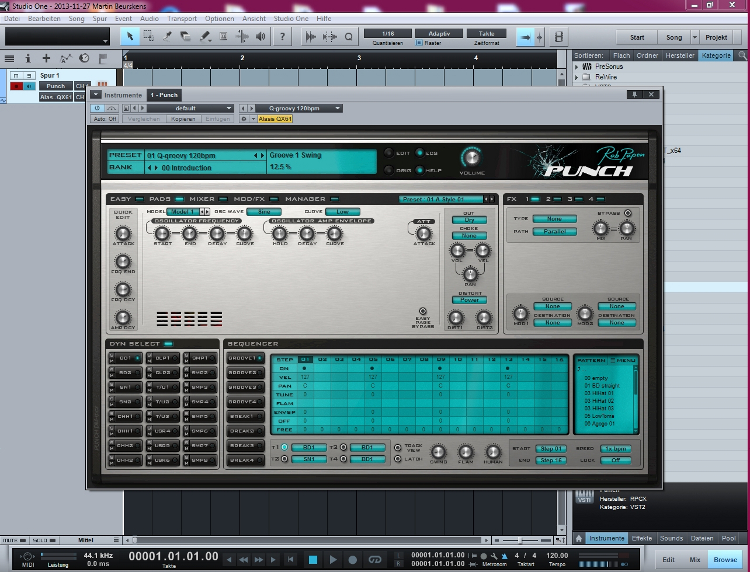Toggle the metronome icon in transport
The image size is (750, 572).
tap(503, 556)
